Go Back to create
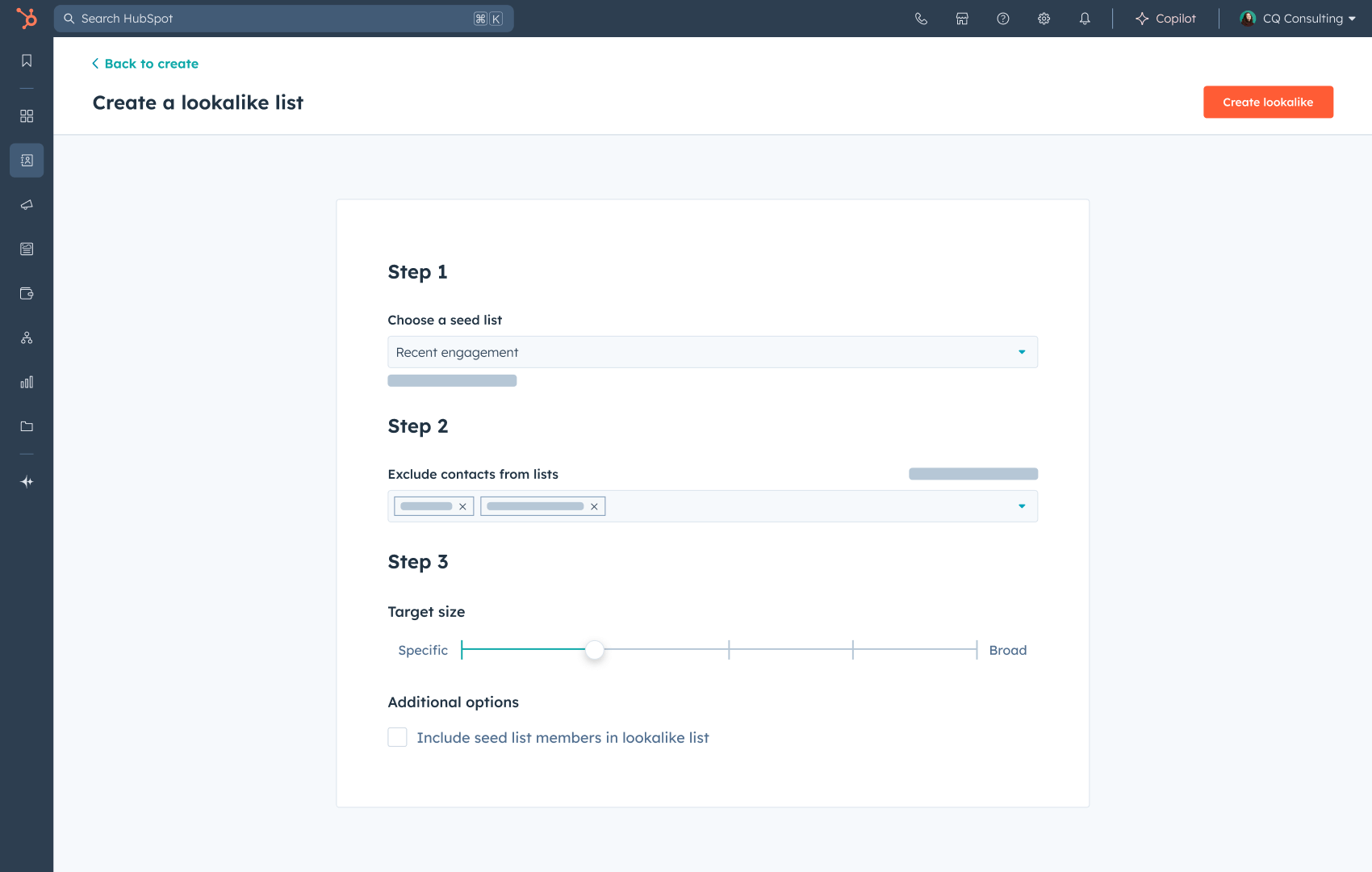The height and width of the screenshot is (872, 1372). tap(145, 63)
